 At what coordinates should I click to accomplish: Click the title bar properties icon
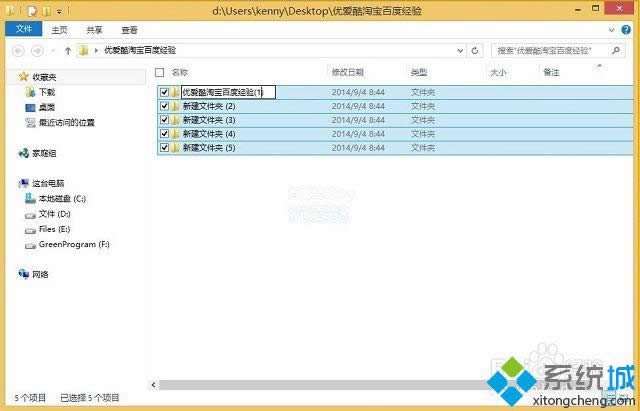(x=32, y=11)
